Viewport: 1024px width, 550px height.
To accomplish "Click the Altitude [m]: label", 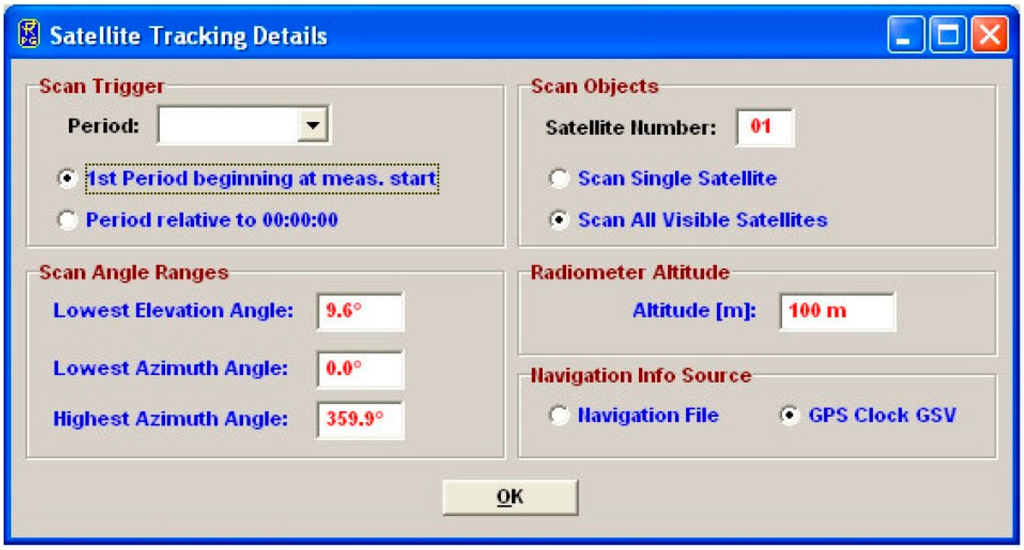I will [694, 311].
